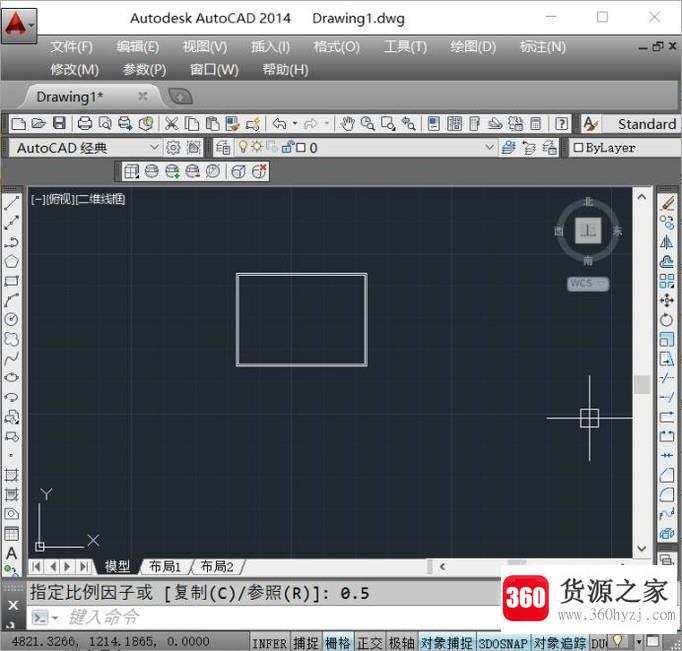682x651 pixels.
Task: Open the 格式(O) menu
Action: point(336,47)
